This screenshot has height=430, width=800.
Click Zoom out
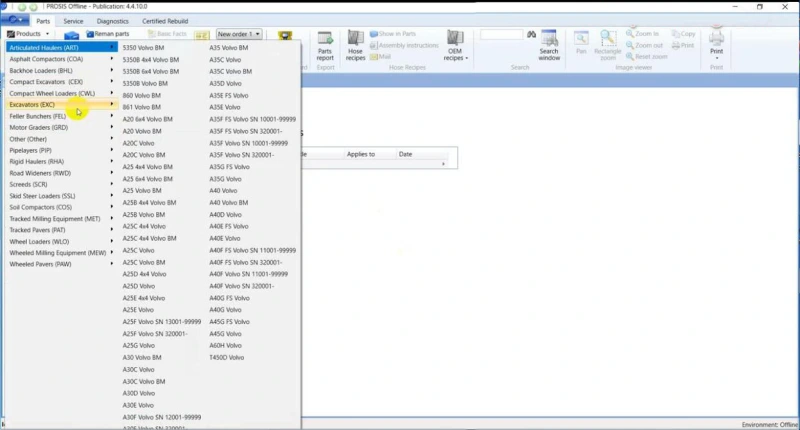tap(644, 45)
